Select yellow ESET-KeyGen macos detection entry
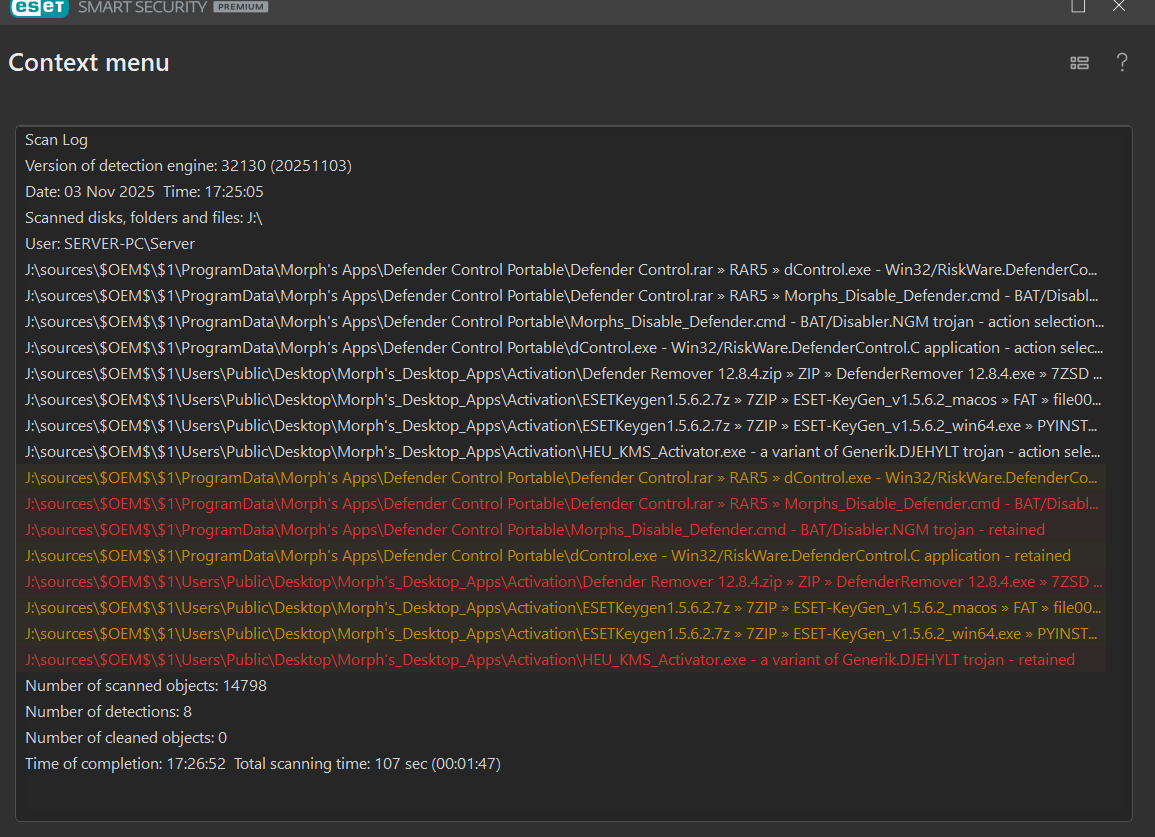The image size is (1155, 837). coord(564,608)
